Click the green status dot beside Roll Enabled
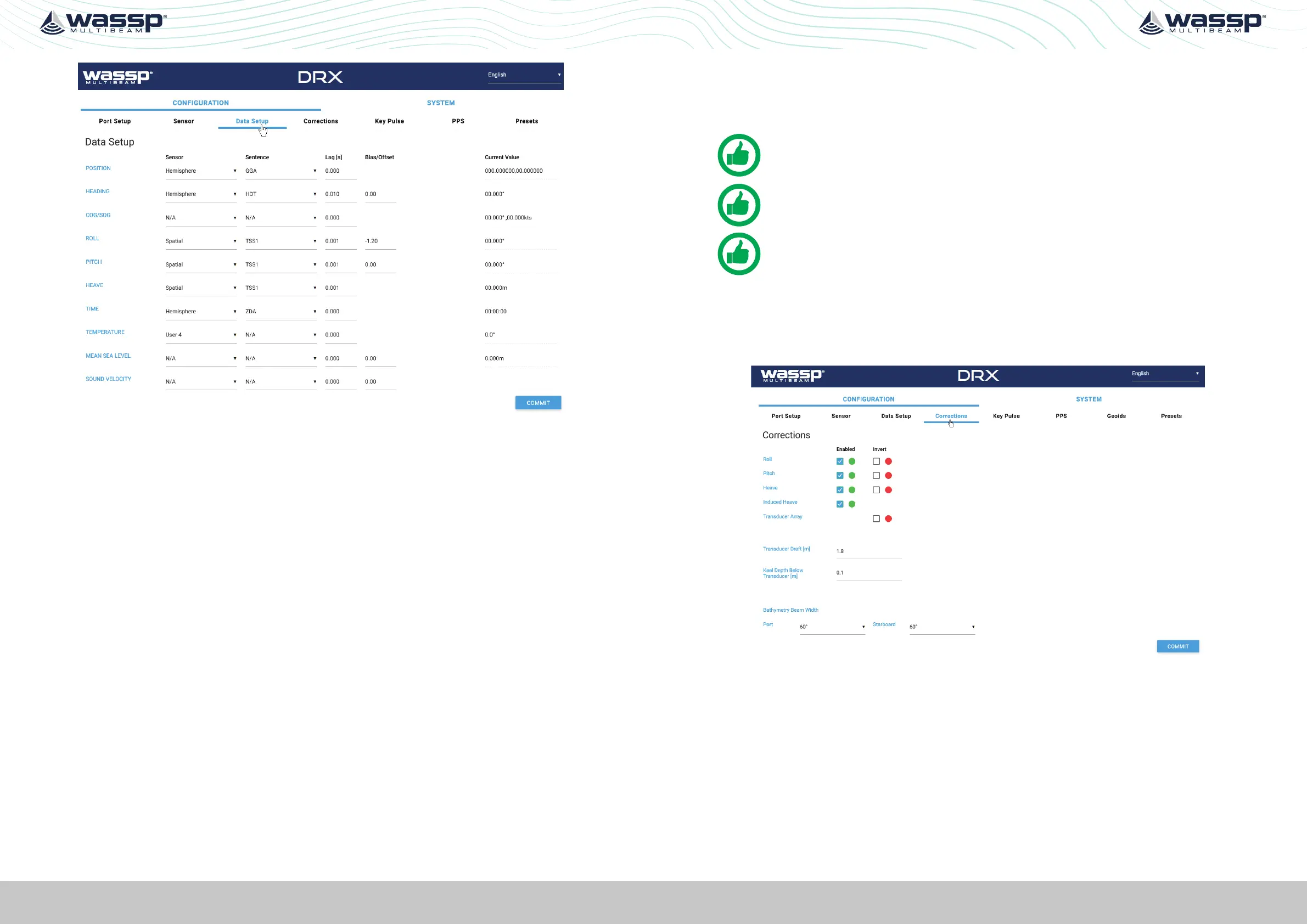The height and width of the screenshot is (924, 1307). pos(851,461)
